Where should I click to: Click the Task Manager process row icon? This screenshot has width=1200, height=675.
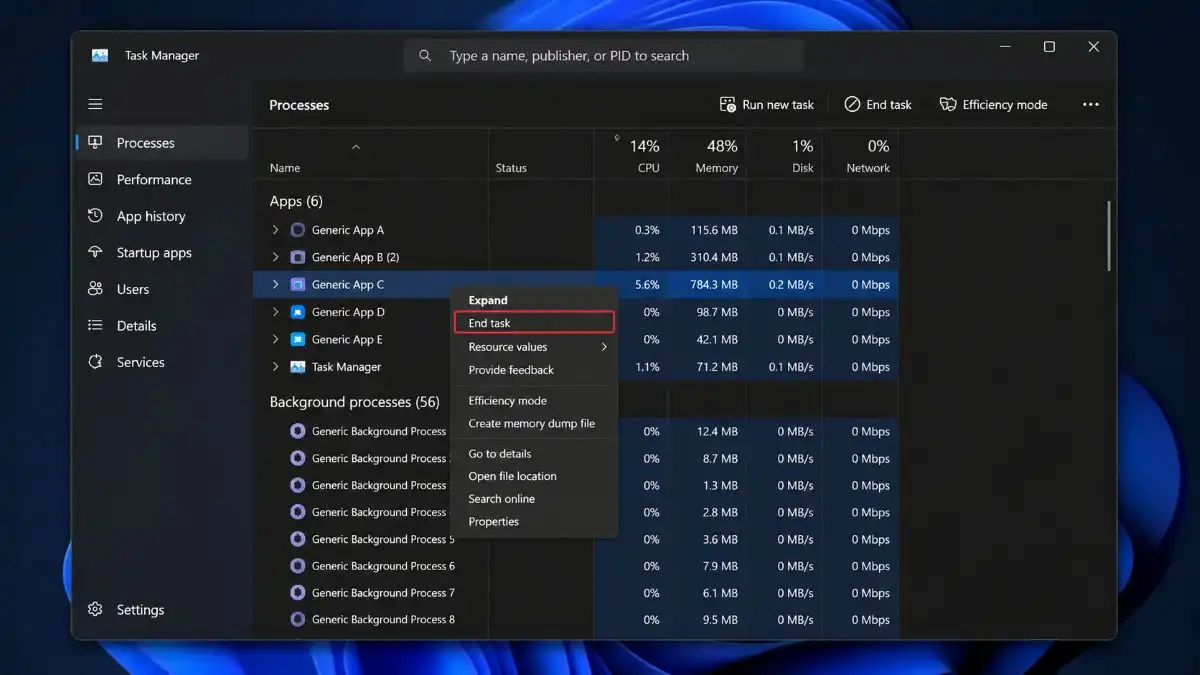(297, 367)
